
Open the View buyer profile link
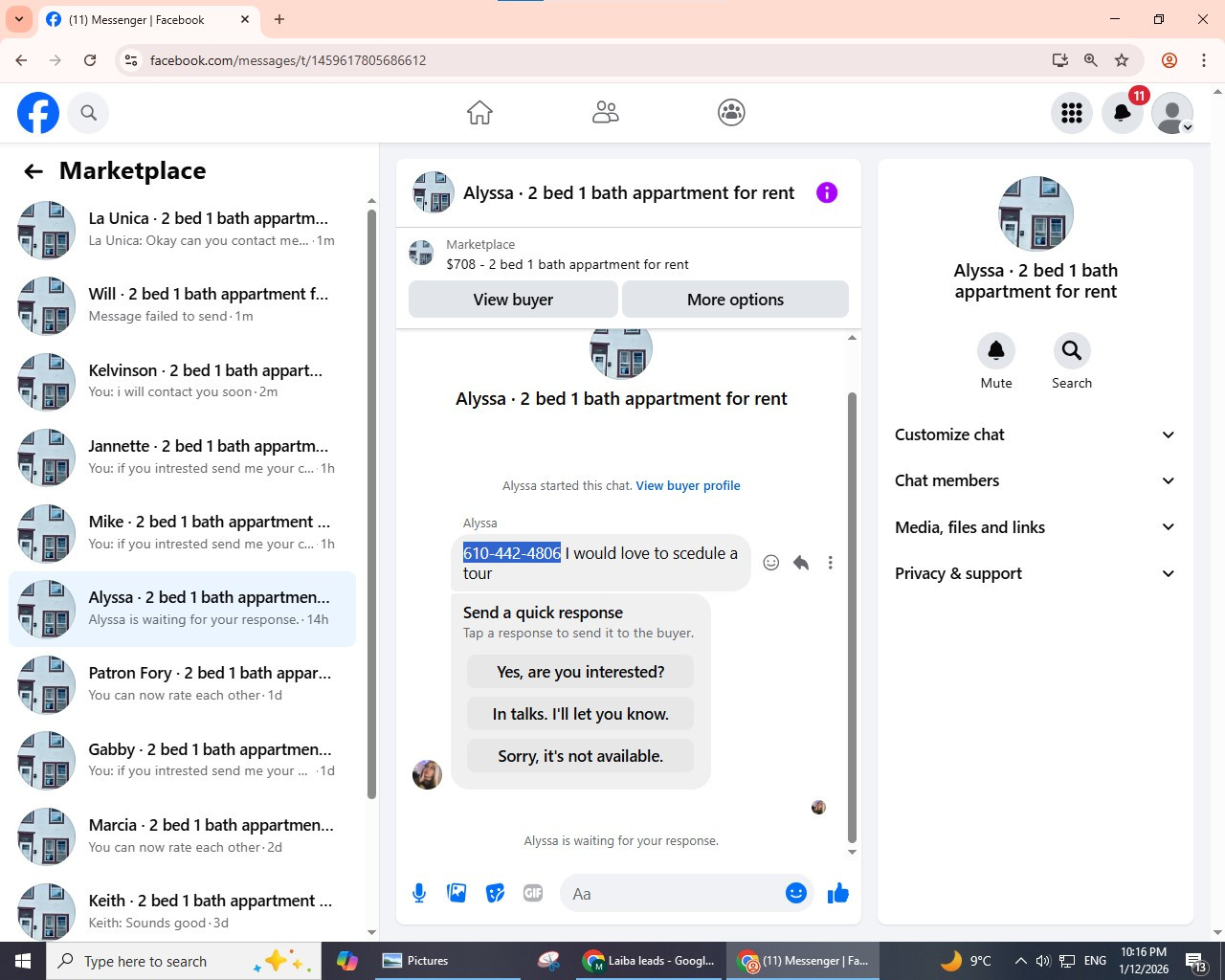click(x=688, y=485)
